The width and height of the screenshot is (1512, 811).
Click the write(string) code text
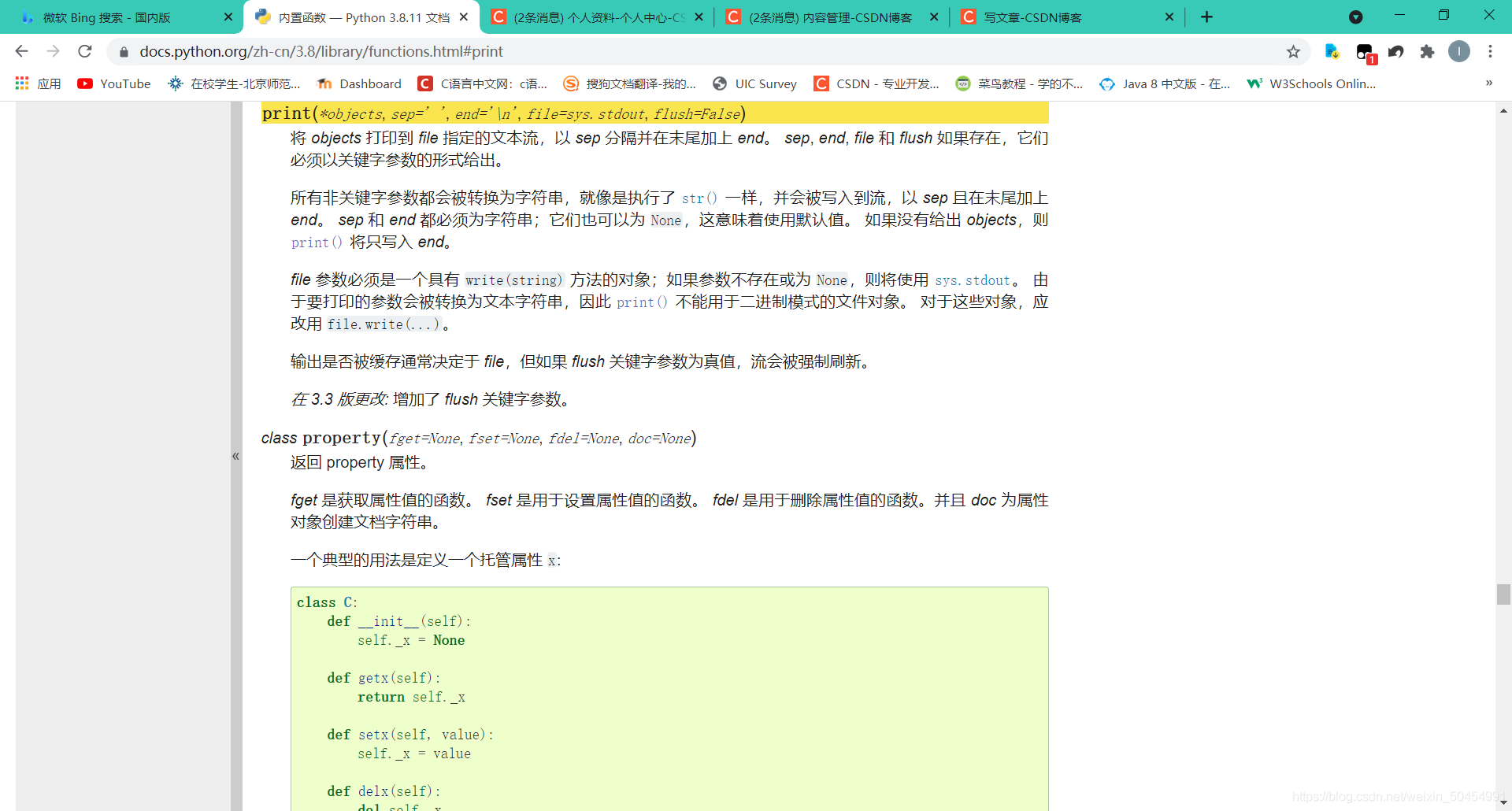513,280
